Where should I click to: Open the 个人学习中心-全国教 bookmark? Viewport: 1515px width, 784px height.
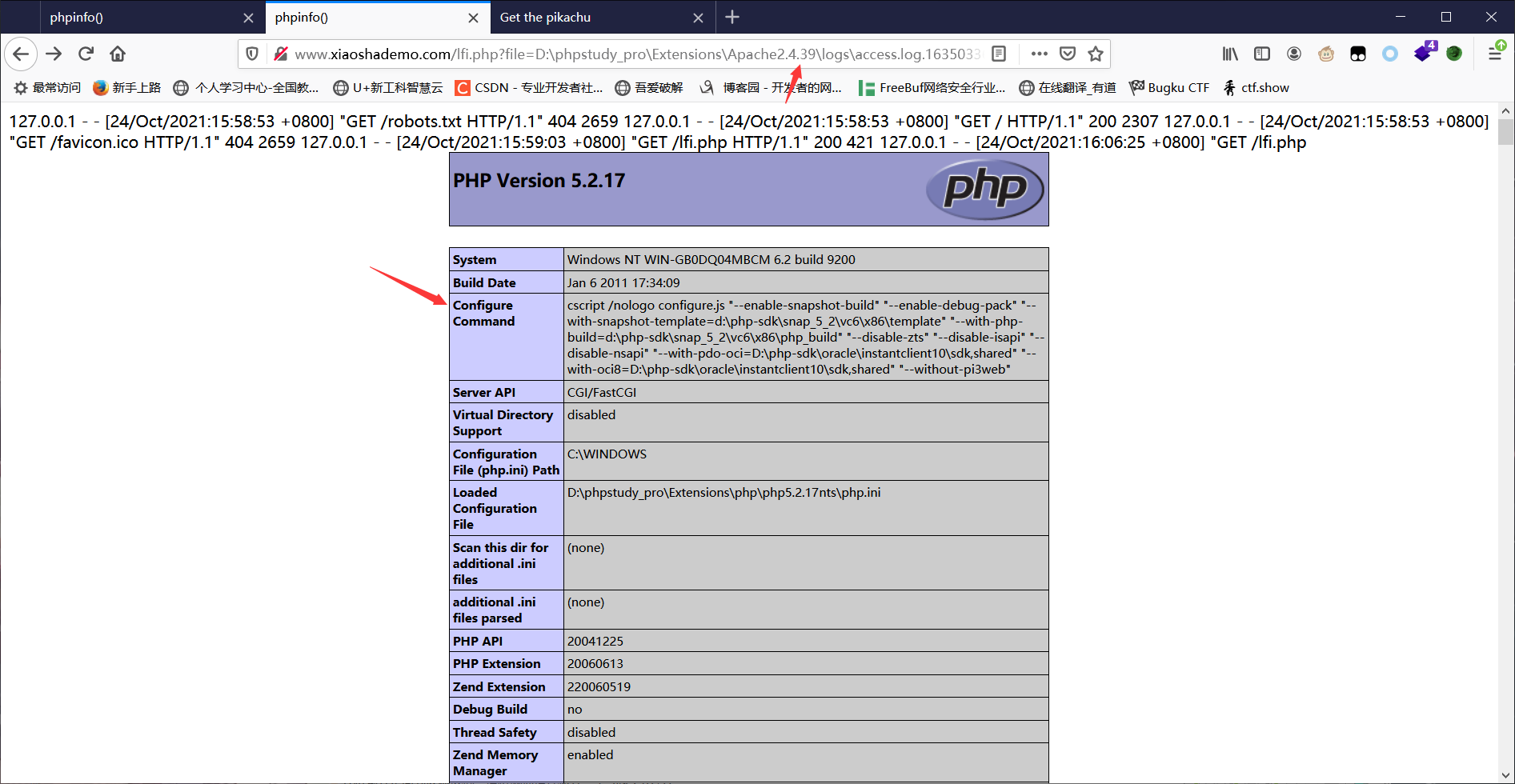pyautogui.click(x=246, y=87)
